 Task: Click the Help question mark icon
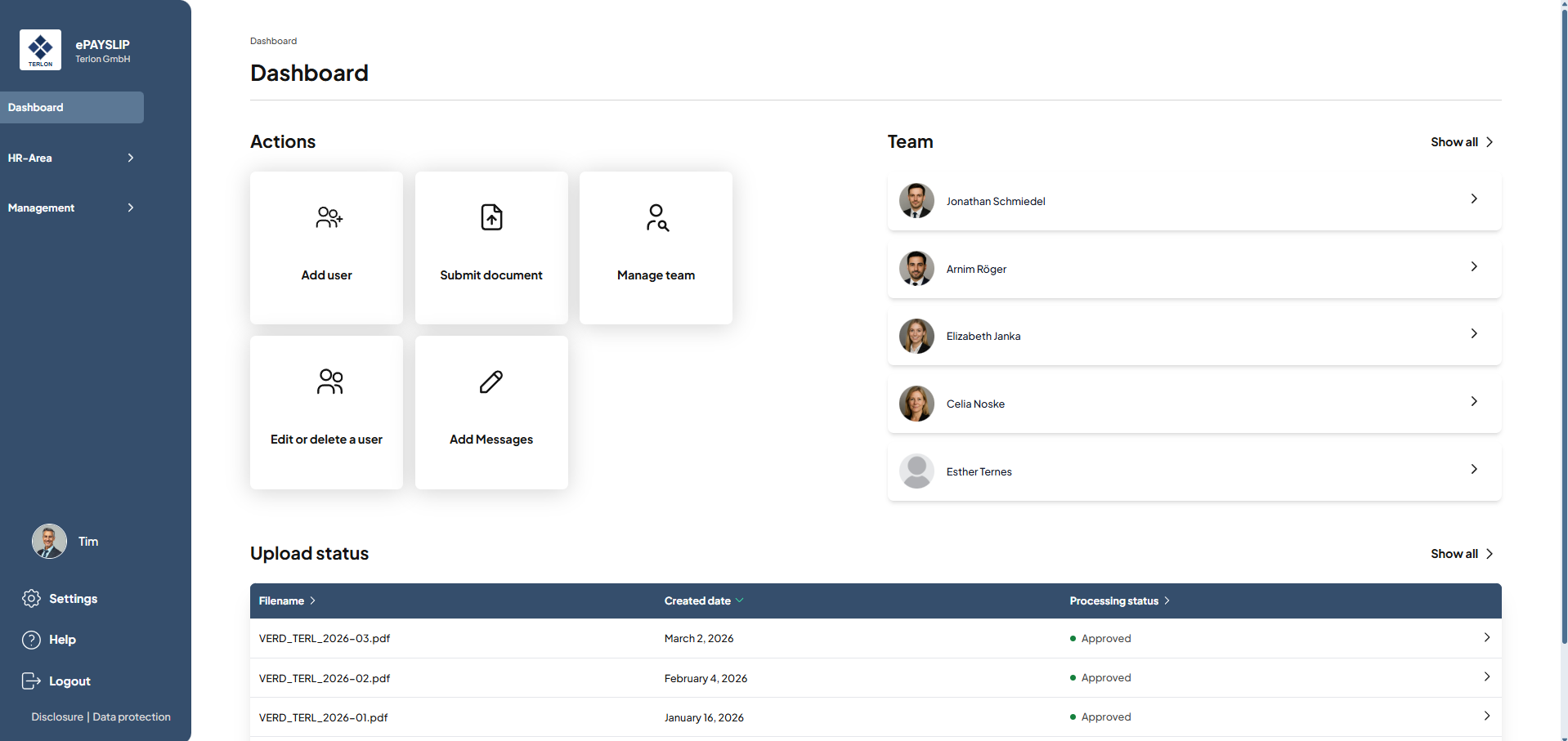coord(31,640)
